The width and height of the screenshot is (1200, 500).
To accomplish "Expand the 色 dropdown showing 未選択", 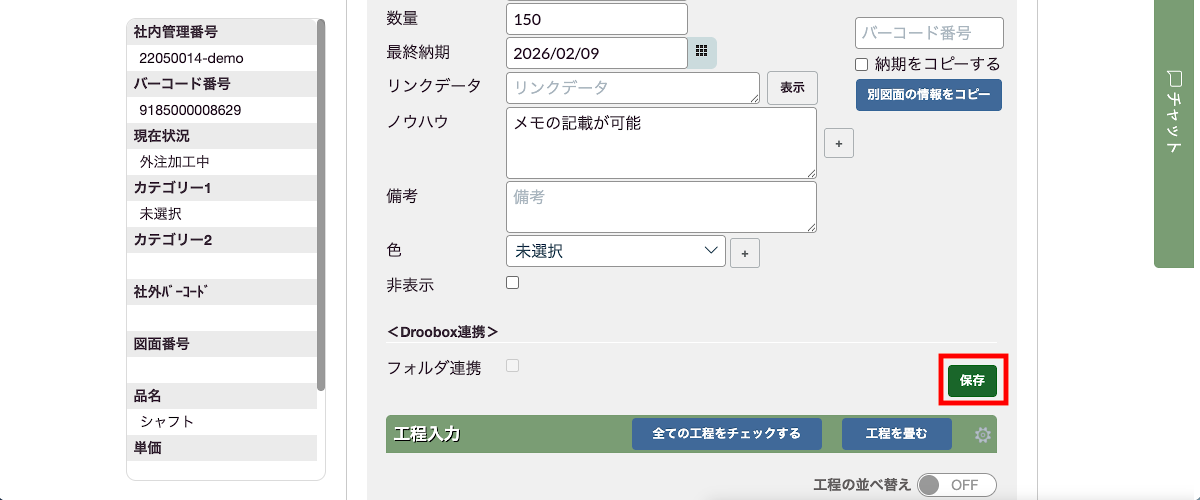I will click(616, 251).
